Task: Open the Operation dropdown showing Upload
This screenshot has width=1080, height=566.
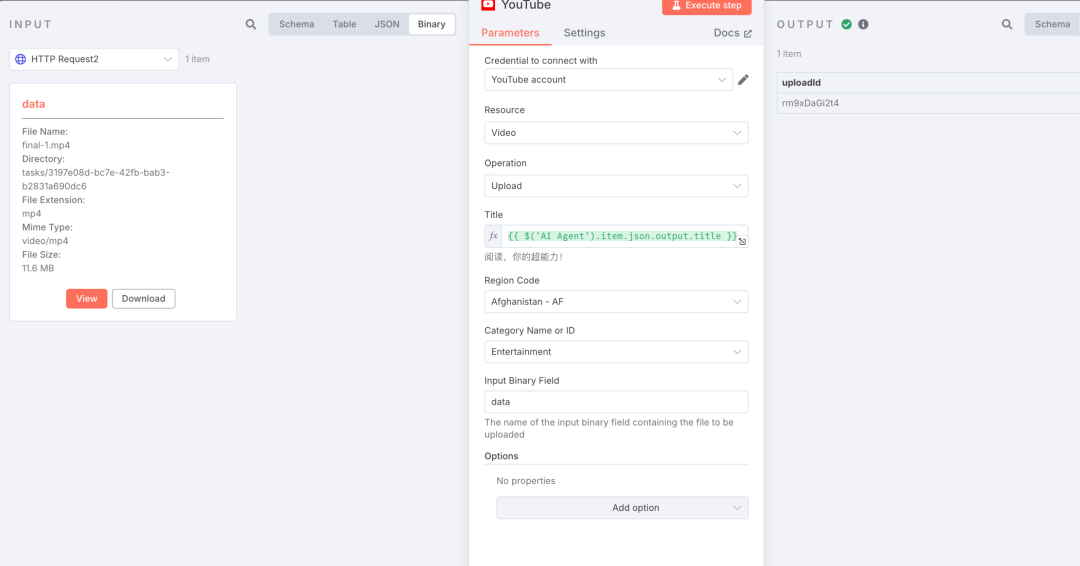Action: (616, 186)
